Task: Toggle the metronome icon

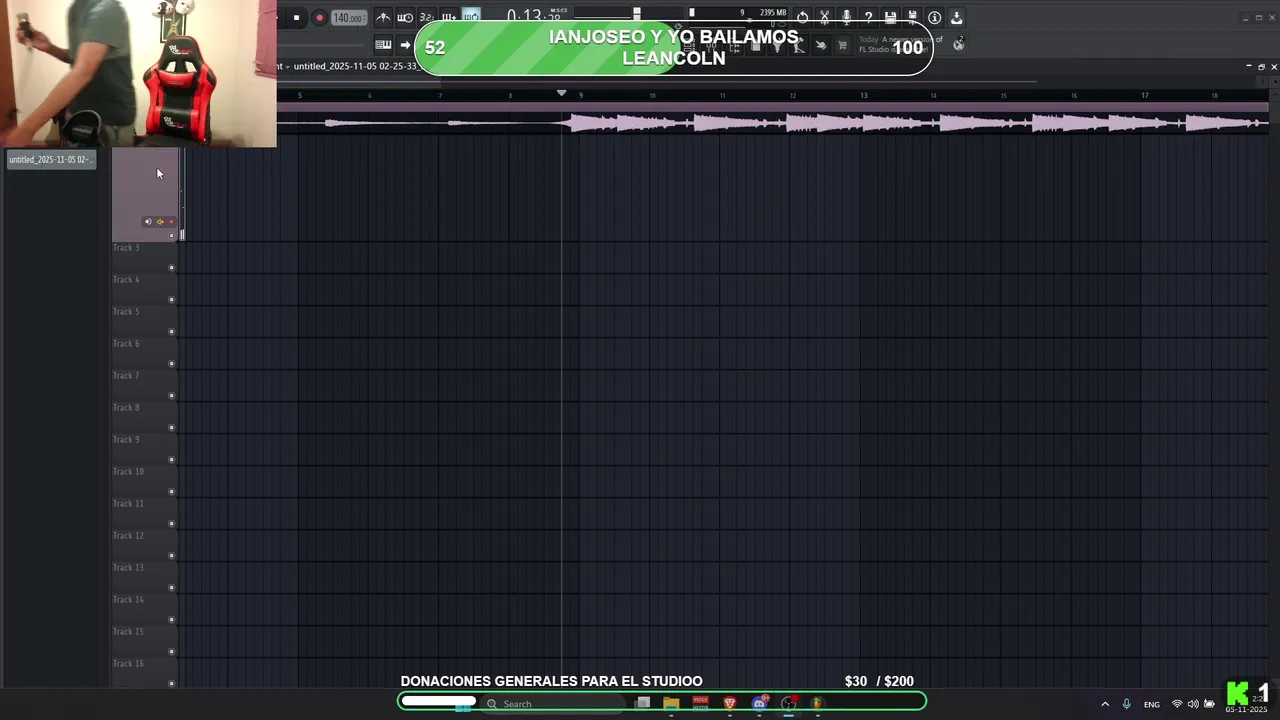Action: pos(383,18)
